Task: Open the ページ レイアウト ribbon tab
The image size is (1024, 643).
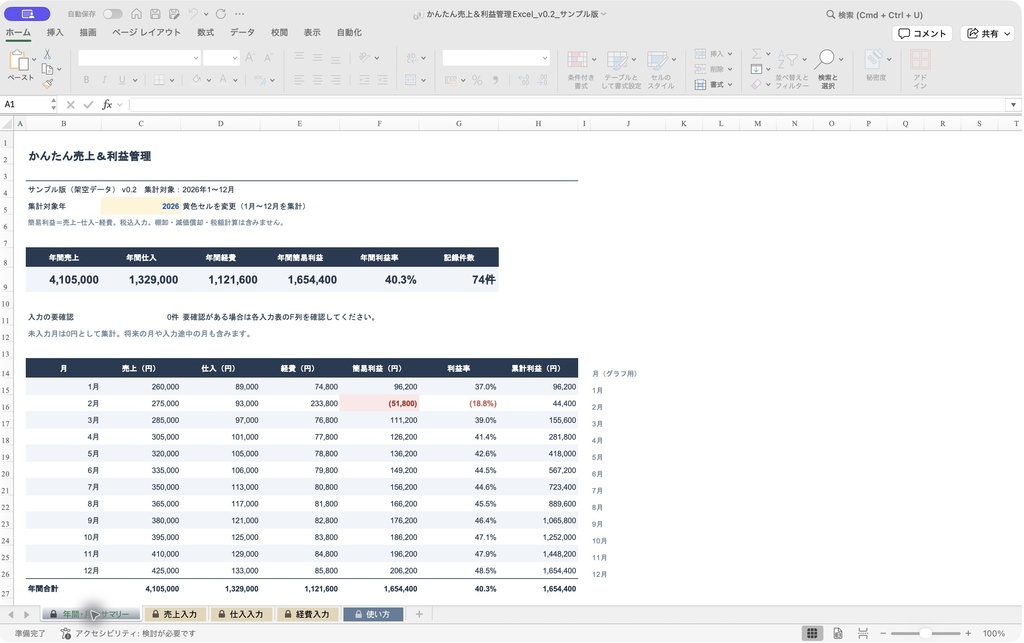Action: [146, 33]
